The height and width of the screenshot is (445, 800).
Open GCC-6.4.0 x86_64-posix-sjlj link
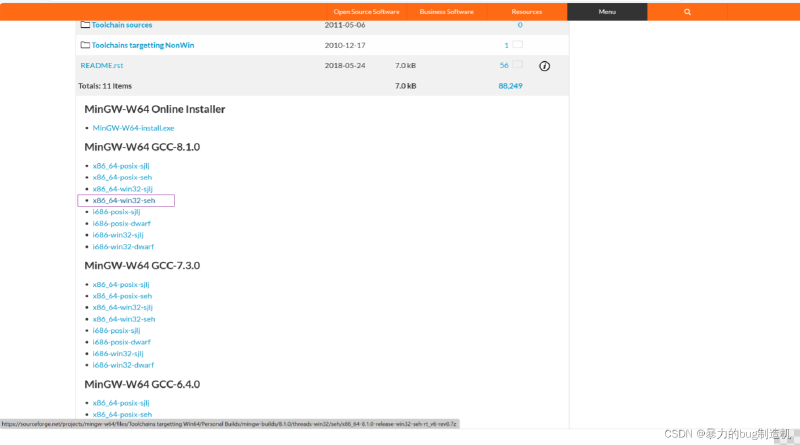point(121,403)
